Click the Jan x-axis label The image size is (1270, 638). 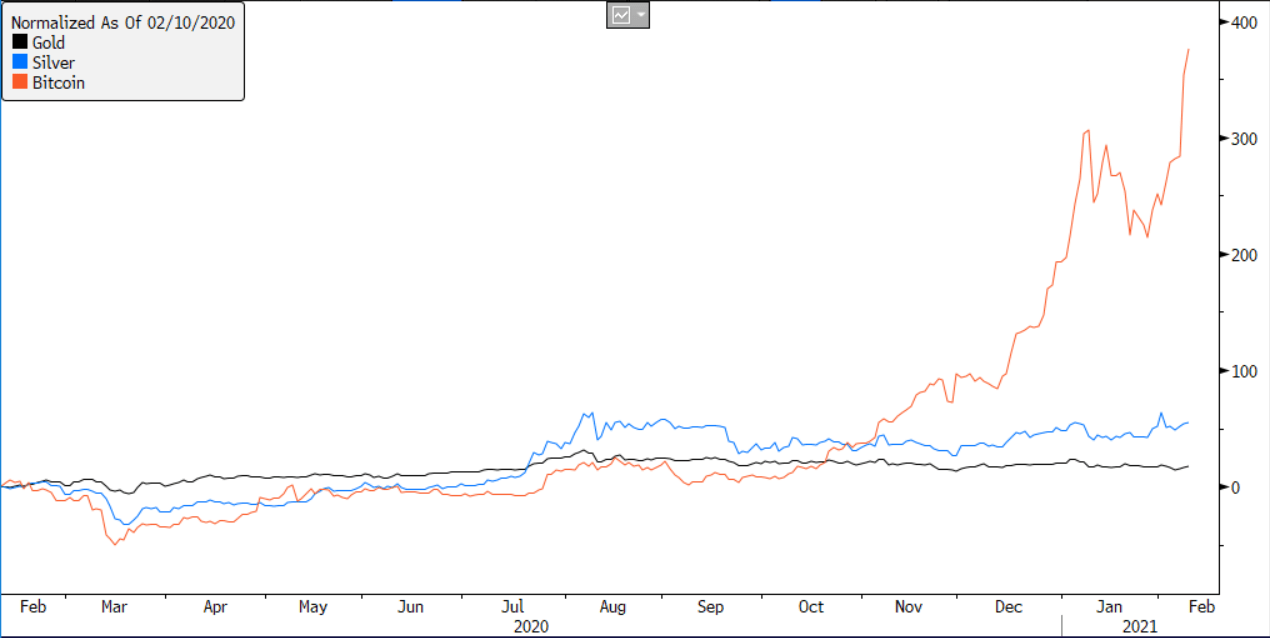[x=1109, y=607]
